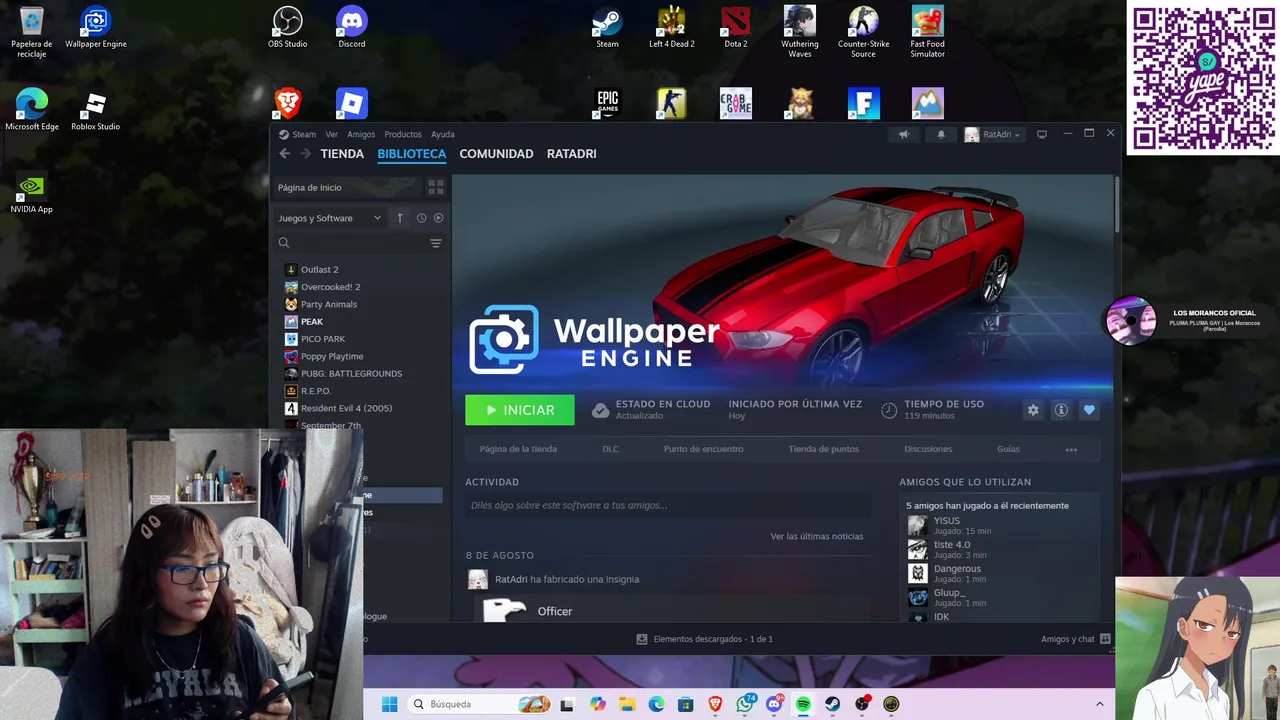This screenshot has height=720, width=1280.
Task: Click Página de inicio in sidebar
Action: [346, 187]
